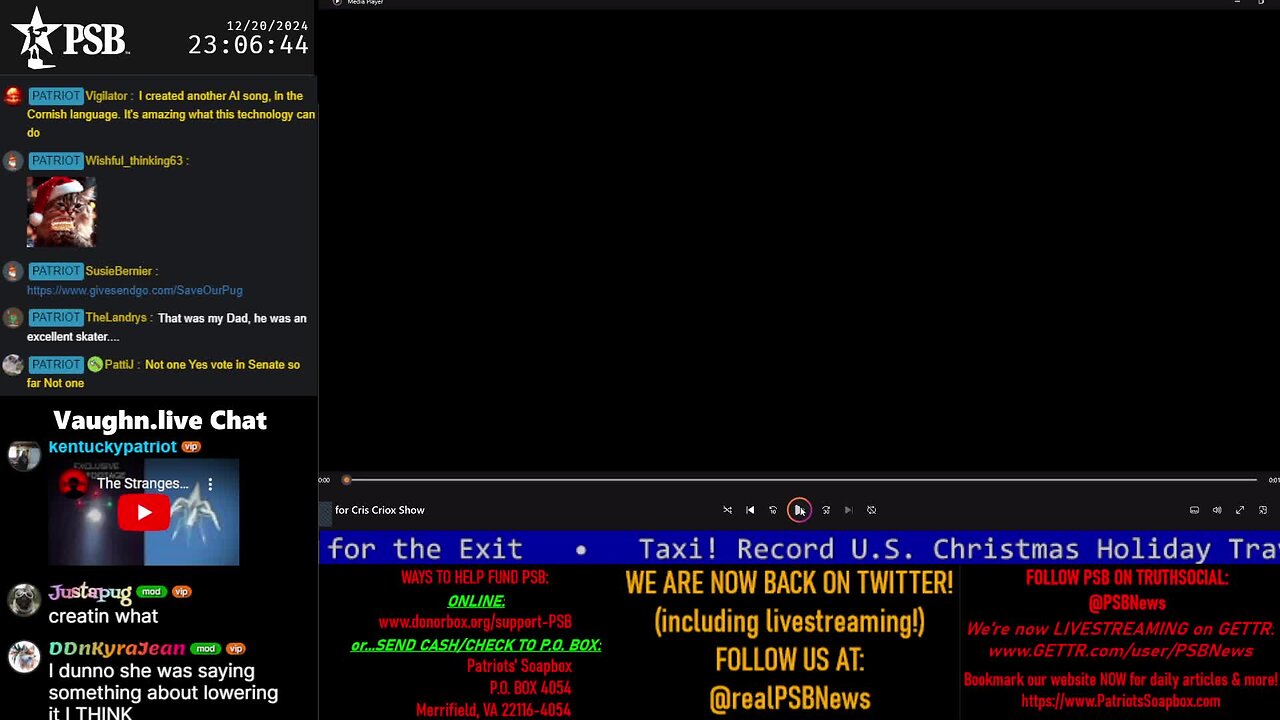Click the @realPSBNews Twitter handle
This screenshot has width=1280, height=720.
point(789,699)
